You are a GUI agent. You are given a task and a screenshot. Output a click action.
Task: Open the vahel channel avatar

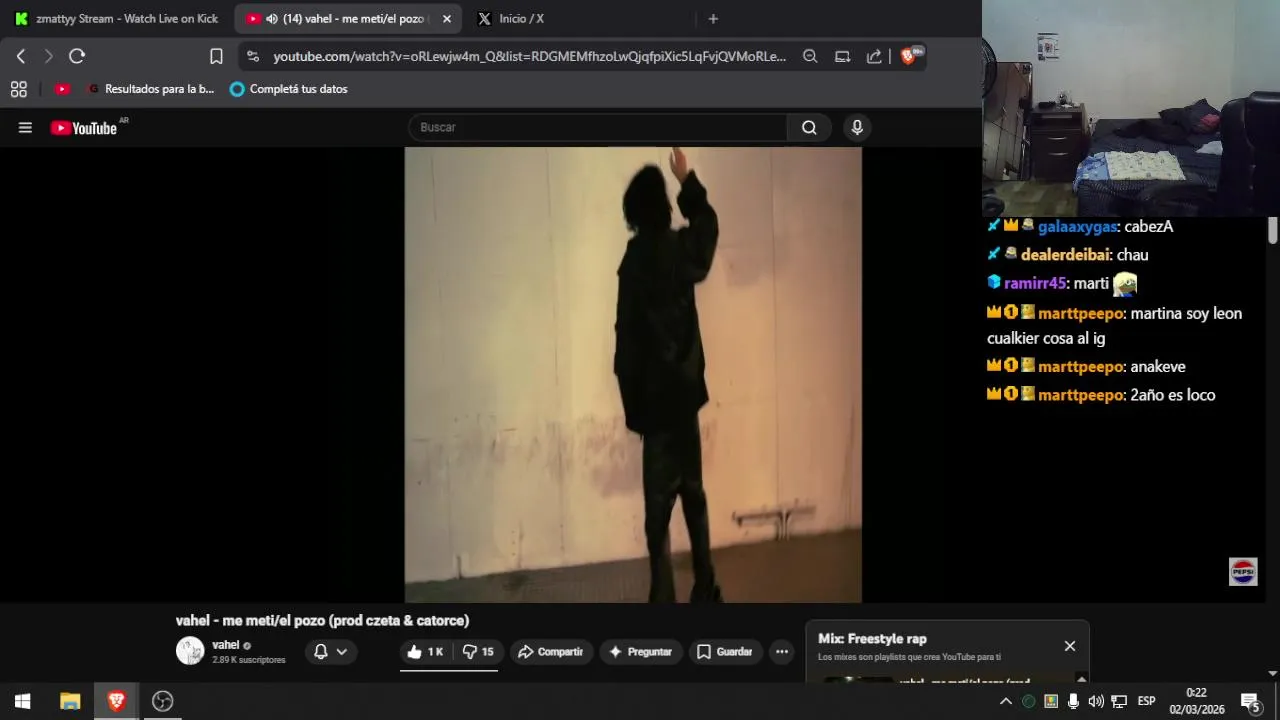pyautogui.click(x=190, y=651)
